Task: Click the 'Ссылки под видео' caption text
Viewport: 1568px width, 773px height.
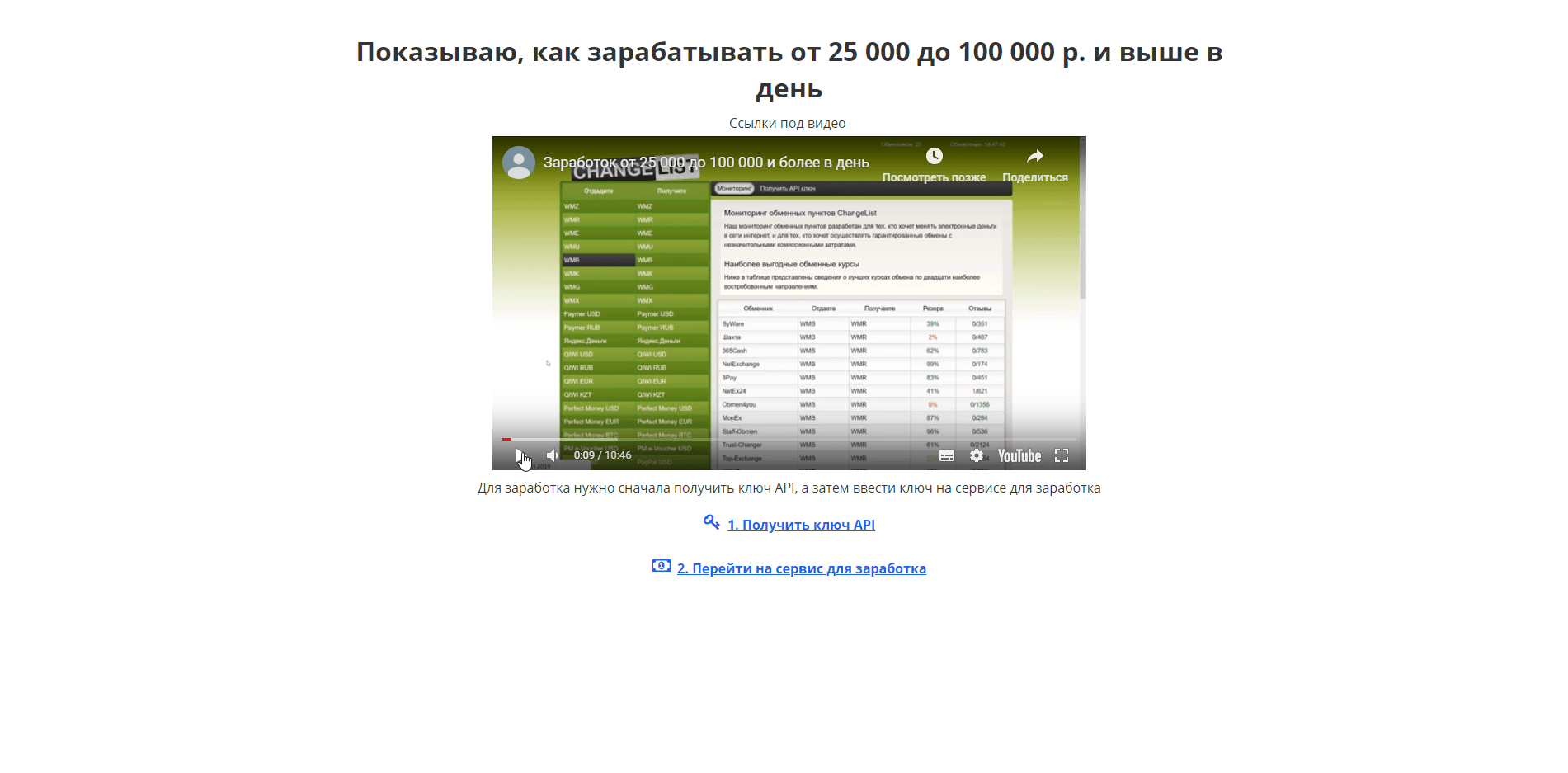Action: [787, 123]
